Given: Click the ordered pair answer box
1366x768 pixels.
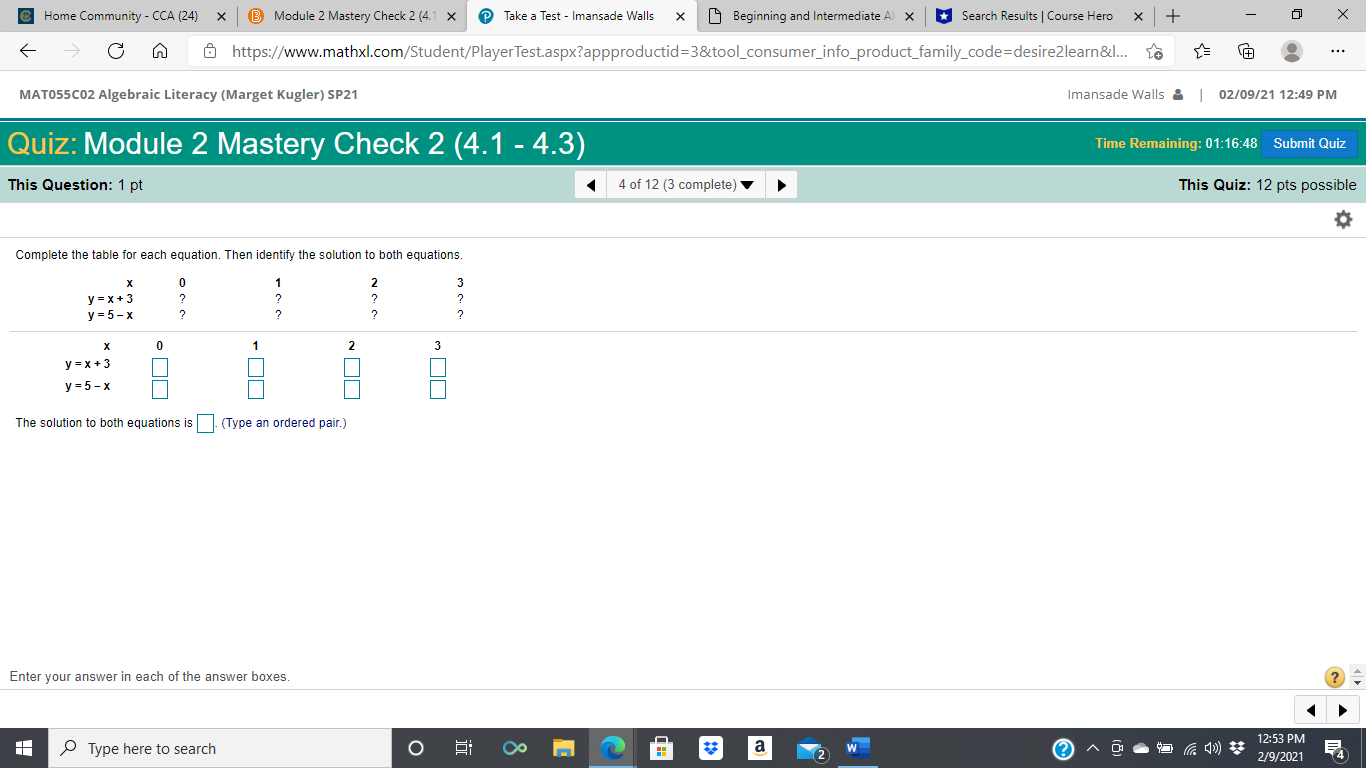Looking at the screenshot, I should (205, 423).
